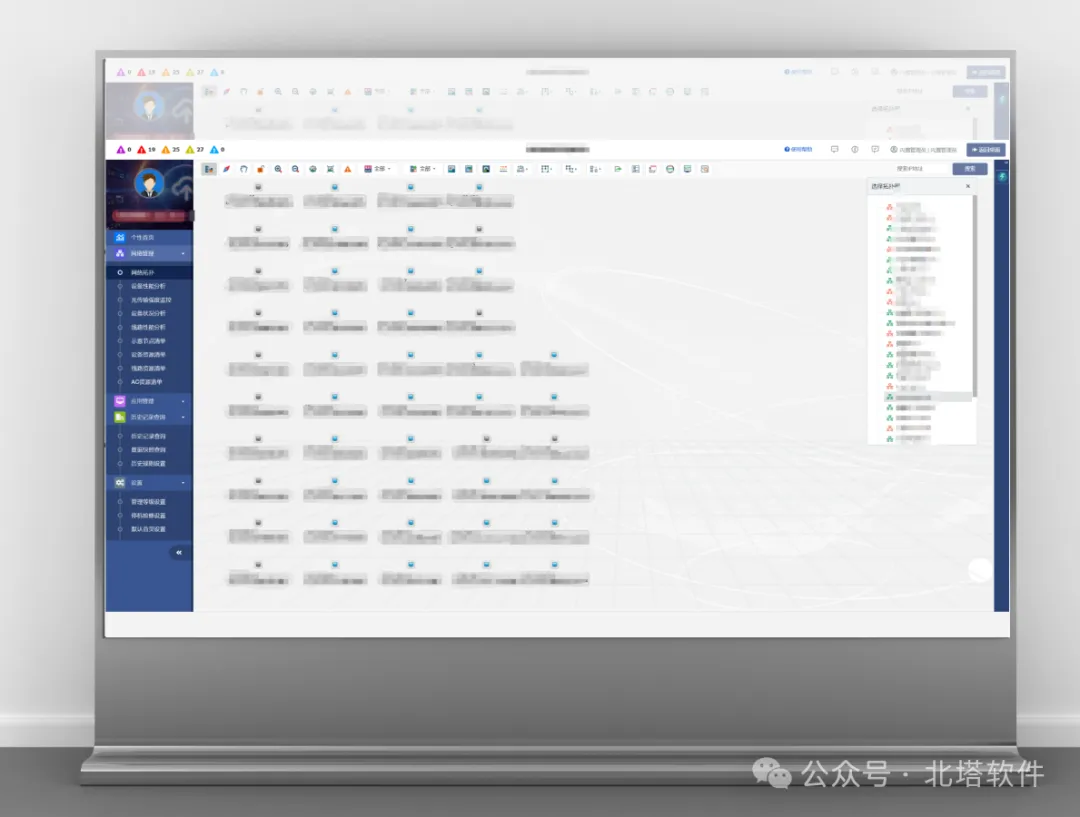Open the 全部 dropdown with red-blue icon
Screen dimensions: 1080x817
(377, 169)
